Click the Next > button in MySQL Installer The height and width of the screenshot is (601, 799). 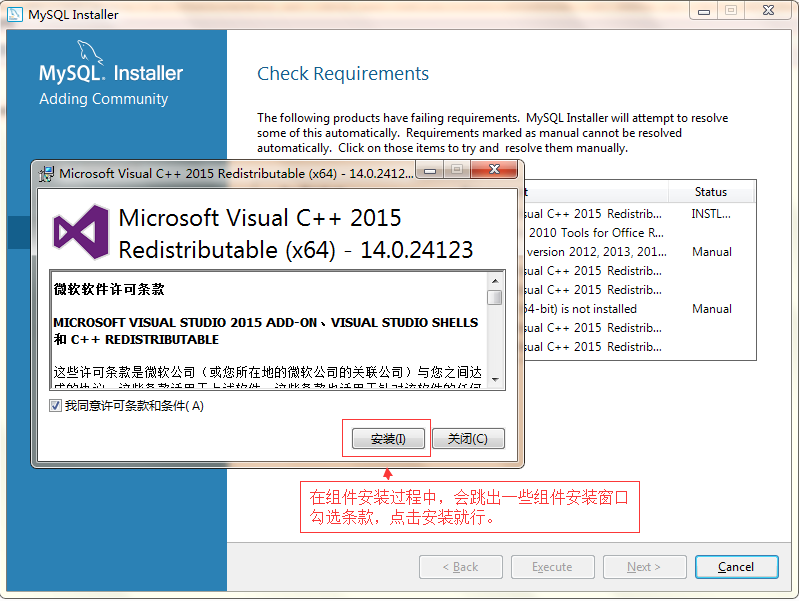pyautogui.click(x=644, y=567)
